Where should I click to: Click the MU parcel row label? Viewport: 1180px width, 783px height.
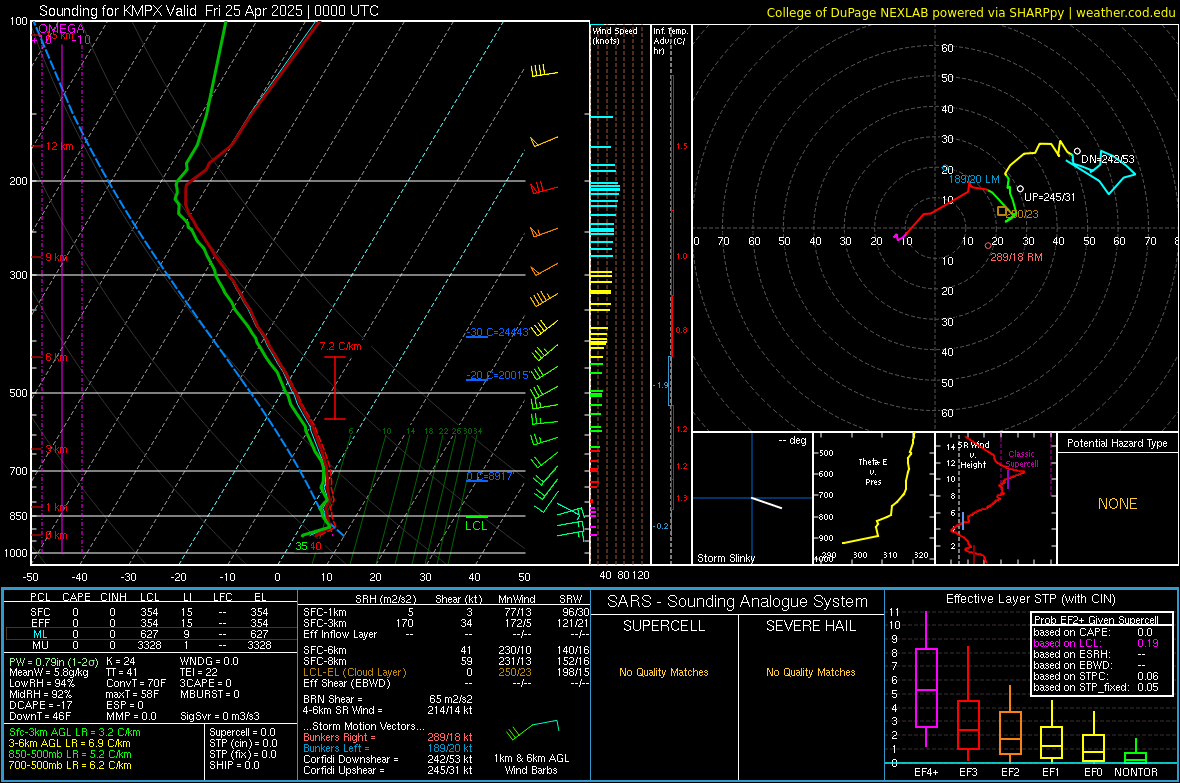pyautogui.click(x=39, y=644)
